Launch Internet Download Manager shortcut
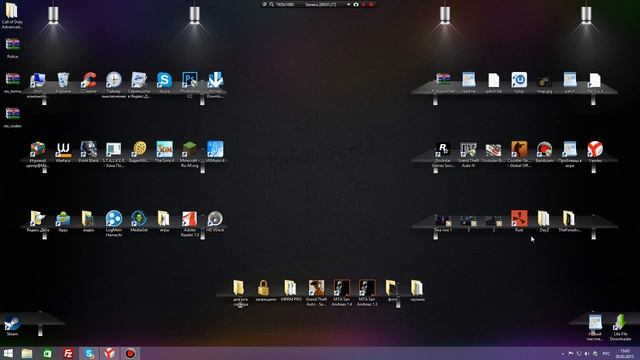This screenshot has height=360, width=640. 215,80
